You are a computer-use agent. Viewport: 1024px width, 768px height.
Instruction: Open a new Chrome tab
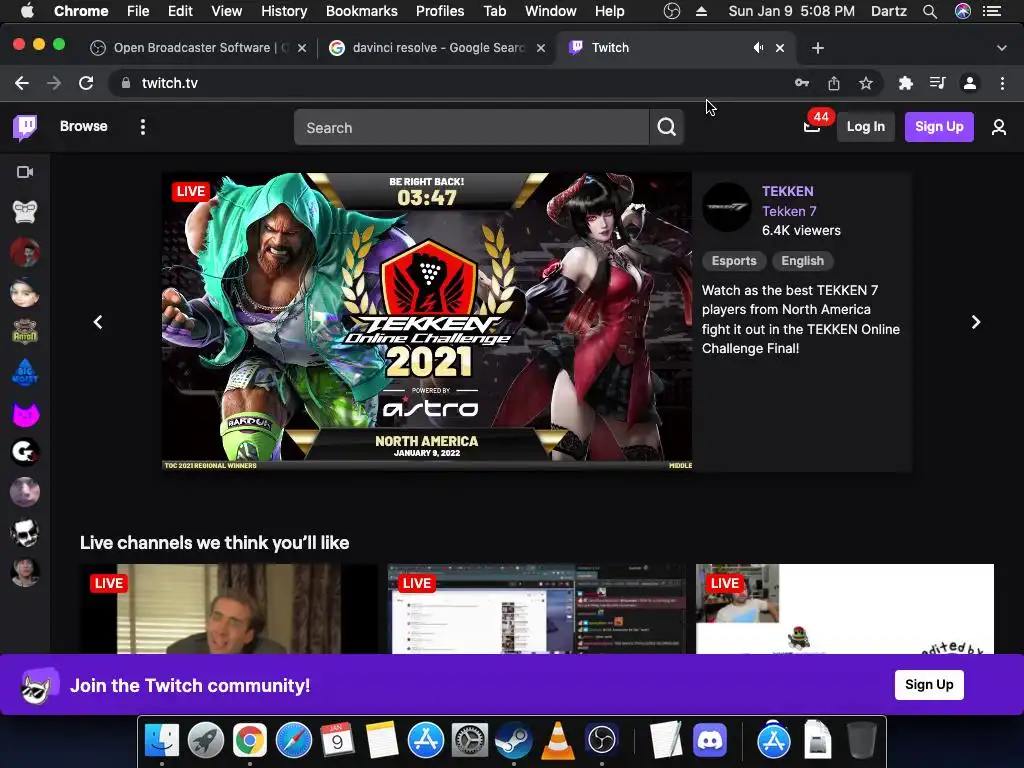(x=818, y=48)
